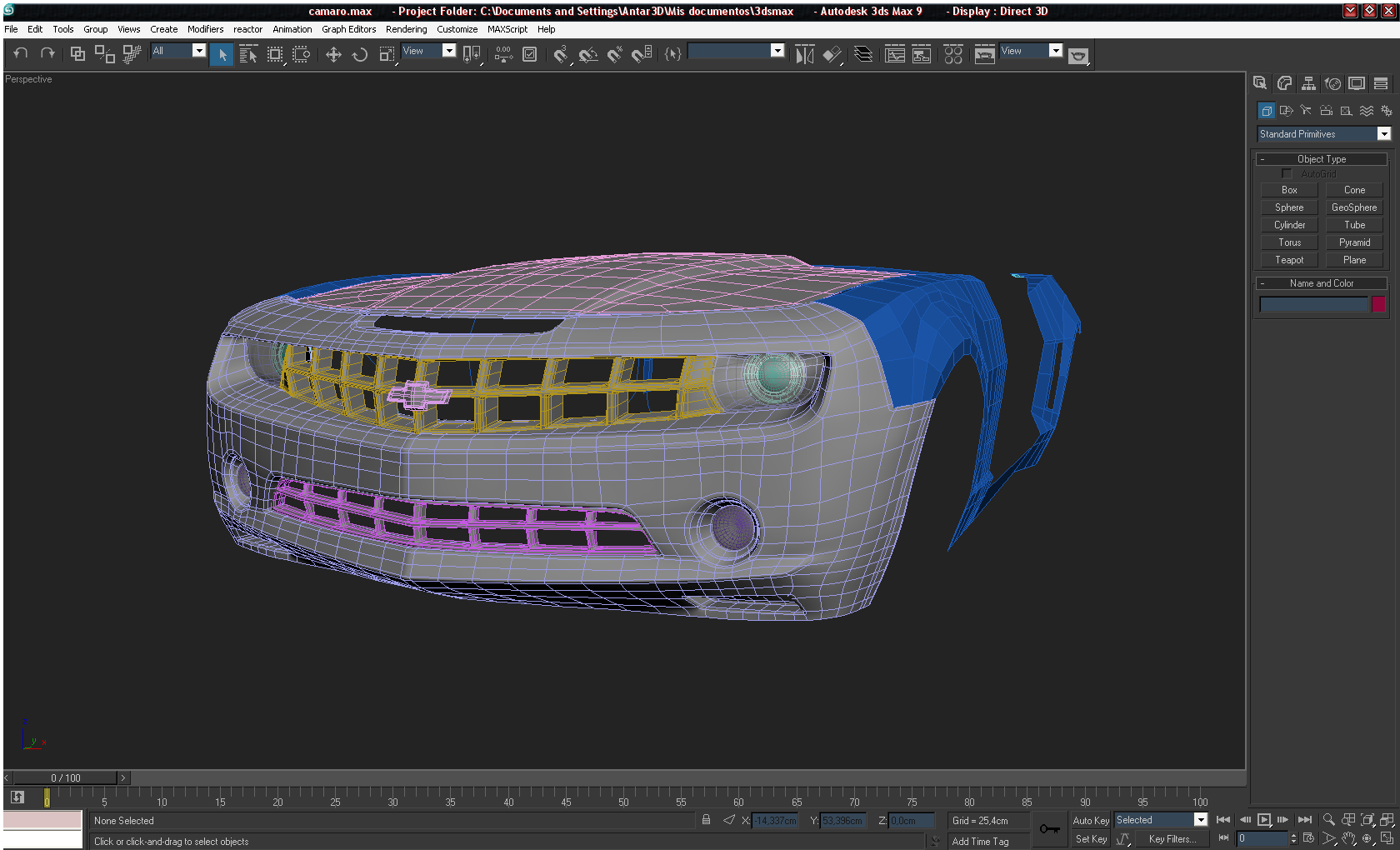
Task: Click the Use Pivot Point Center icon
Action: click(x=472, y=54)
